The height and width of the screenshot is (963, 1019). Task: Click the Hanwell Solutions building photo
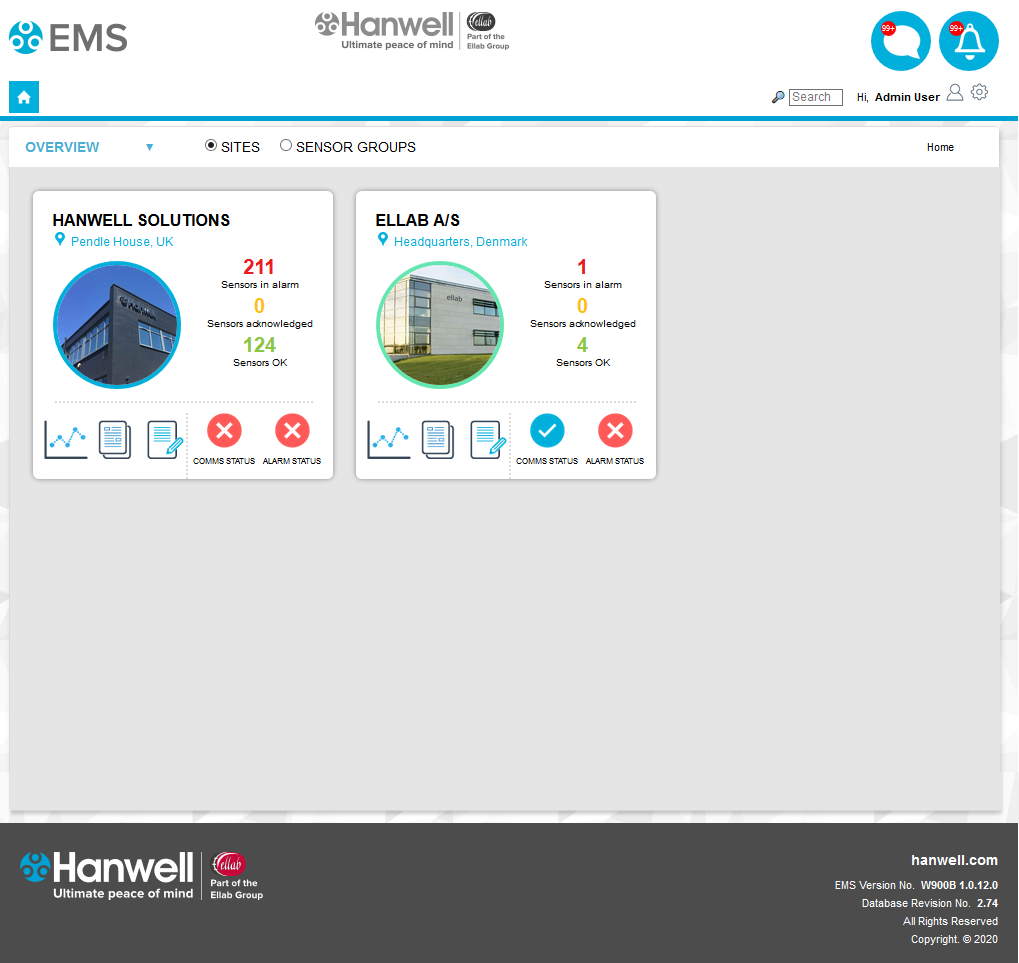117,325
